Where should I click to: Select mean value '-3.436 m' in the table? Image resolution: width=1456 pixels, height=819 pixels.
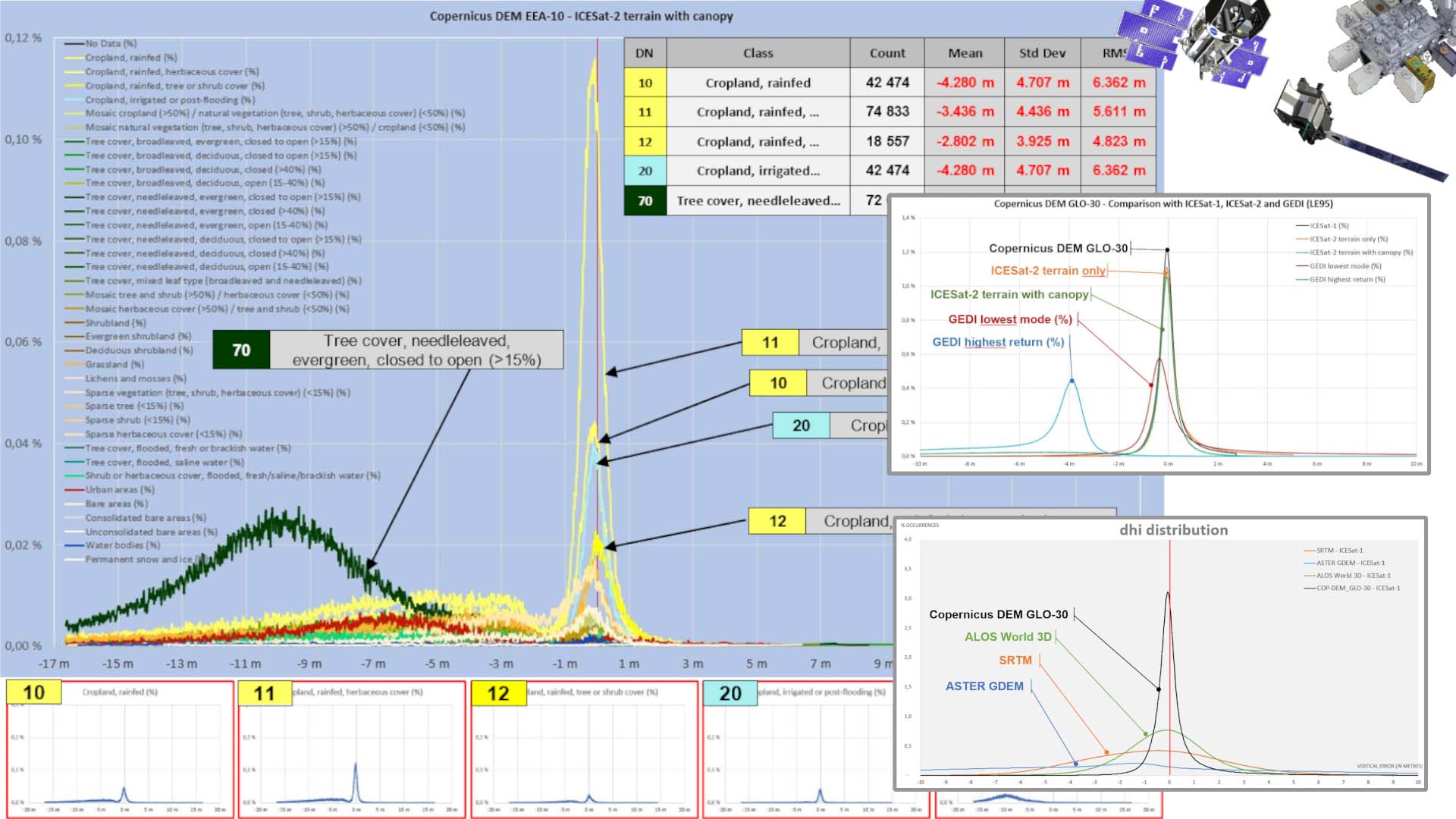pos(965,111)
